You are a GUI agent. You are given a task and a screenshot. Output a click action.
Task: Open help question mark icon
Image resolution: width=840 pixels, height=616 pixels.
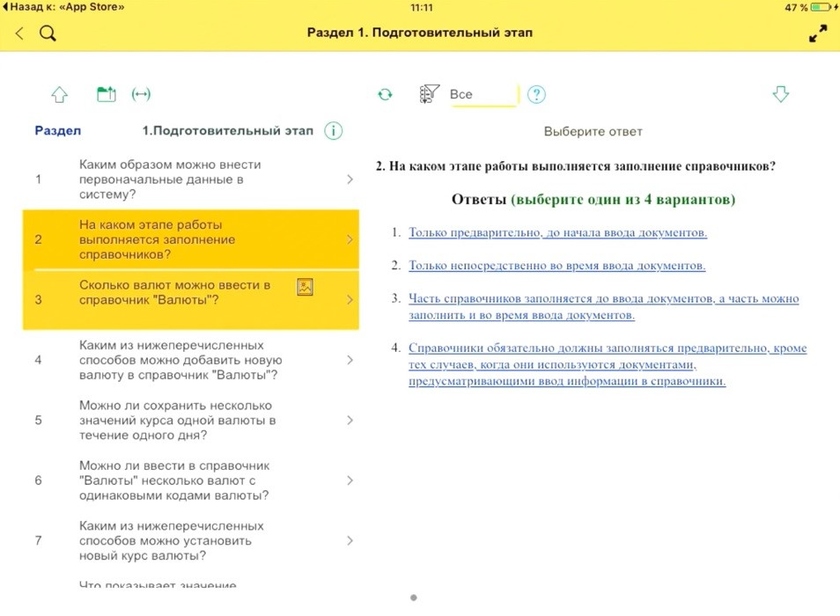(x=537, y=94)
